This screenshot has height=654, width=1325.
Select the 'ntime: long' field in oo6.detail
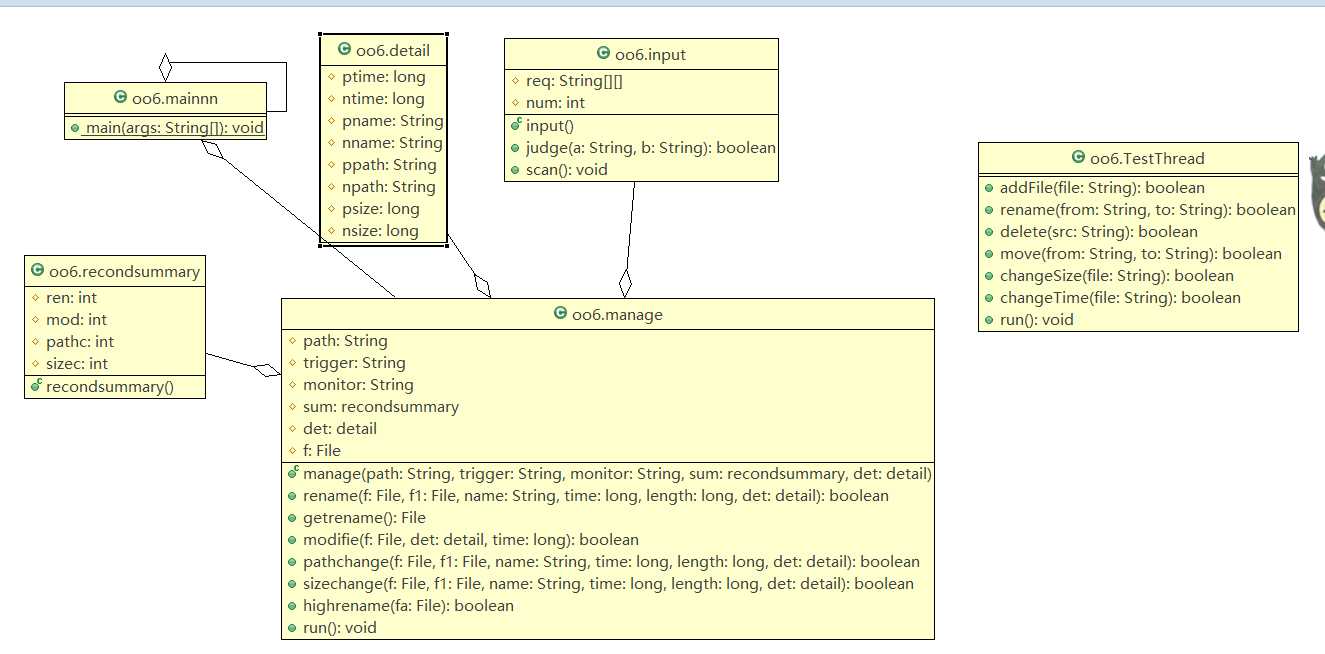click(x=384, y=99)
